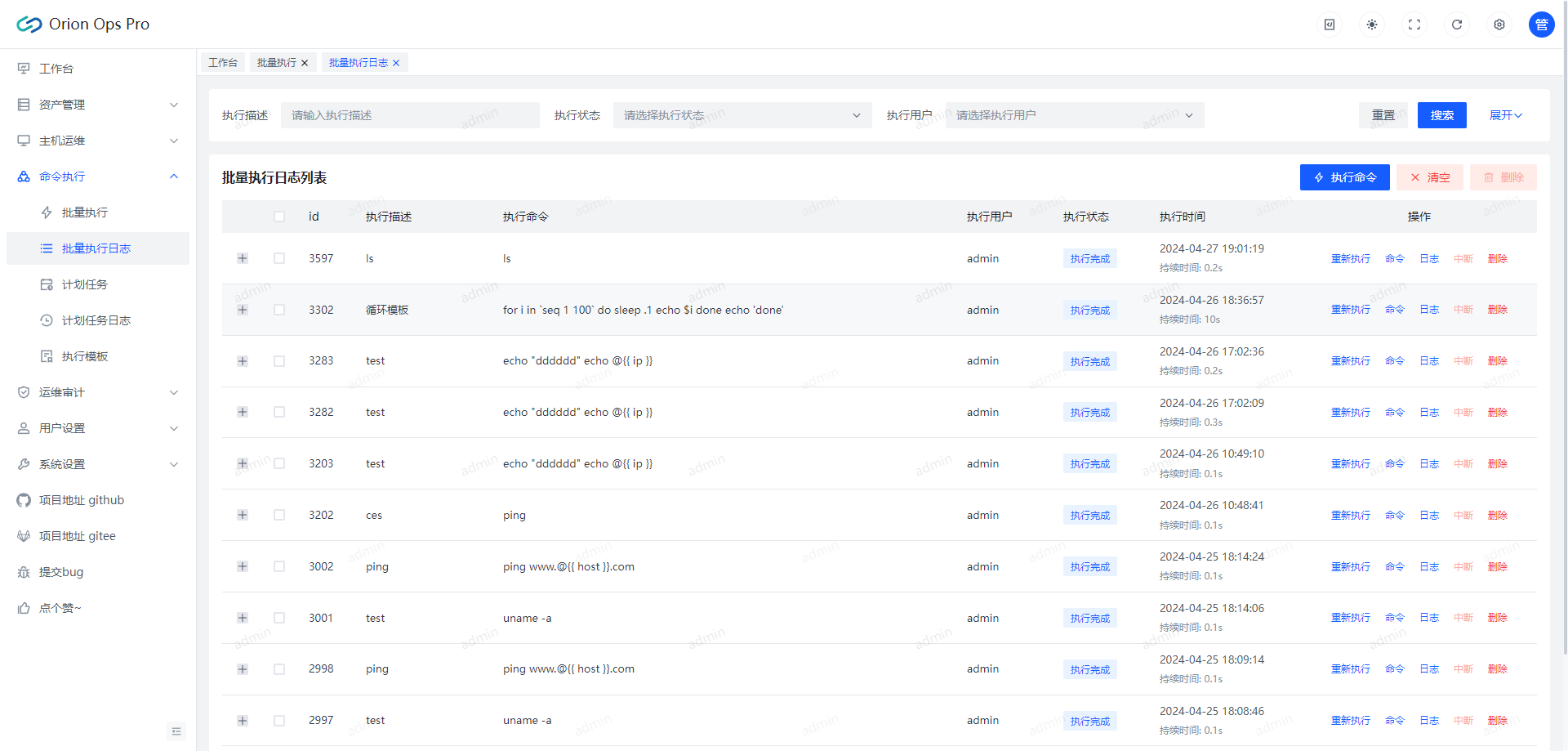Click the 批量执行 lightning icon in the sidebar
The width and height of the screenshot is (1568, 751).
(x=47, y=212)
